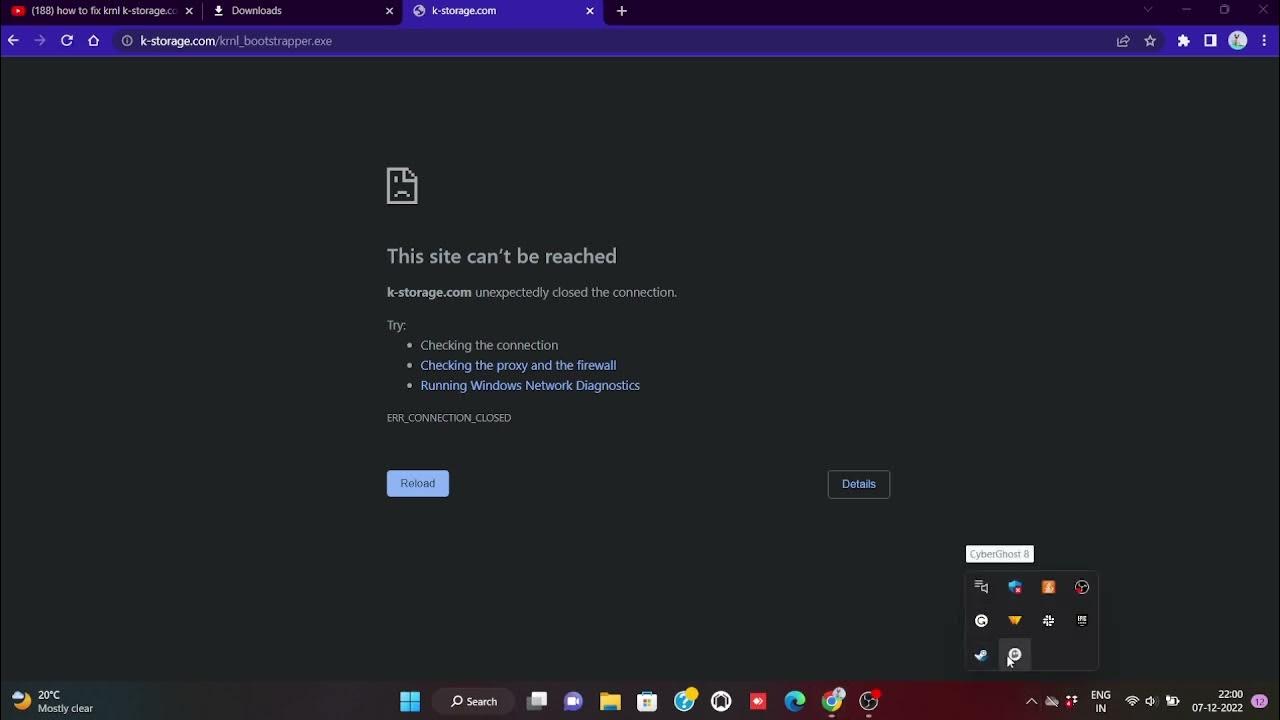Open battery status tray icon
This screenshot has width=1280, height=720.
pos(1172,701)
